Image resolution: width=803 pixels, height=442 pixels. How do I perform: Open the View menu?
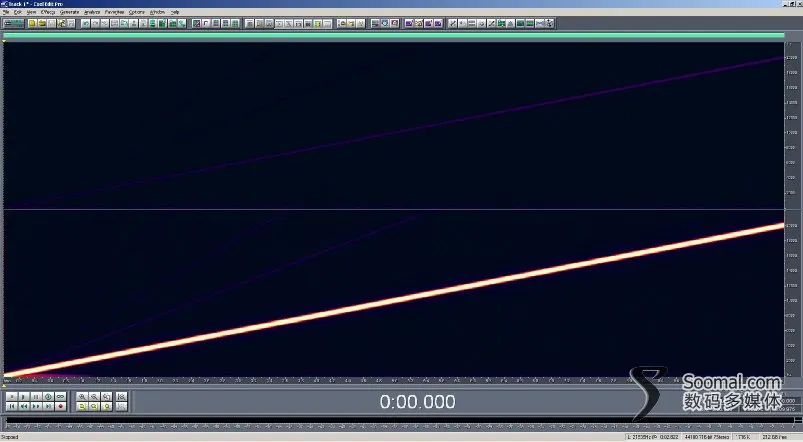click(x=31, y=12)
